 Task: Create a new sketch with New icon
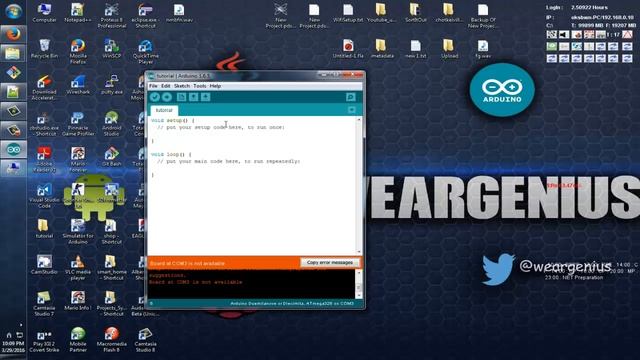[181, 97]
